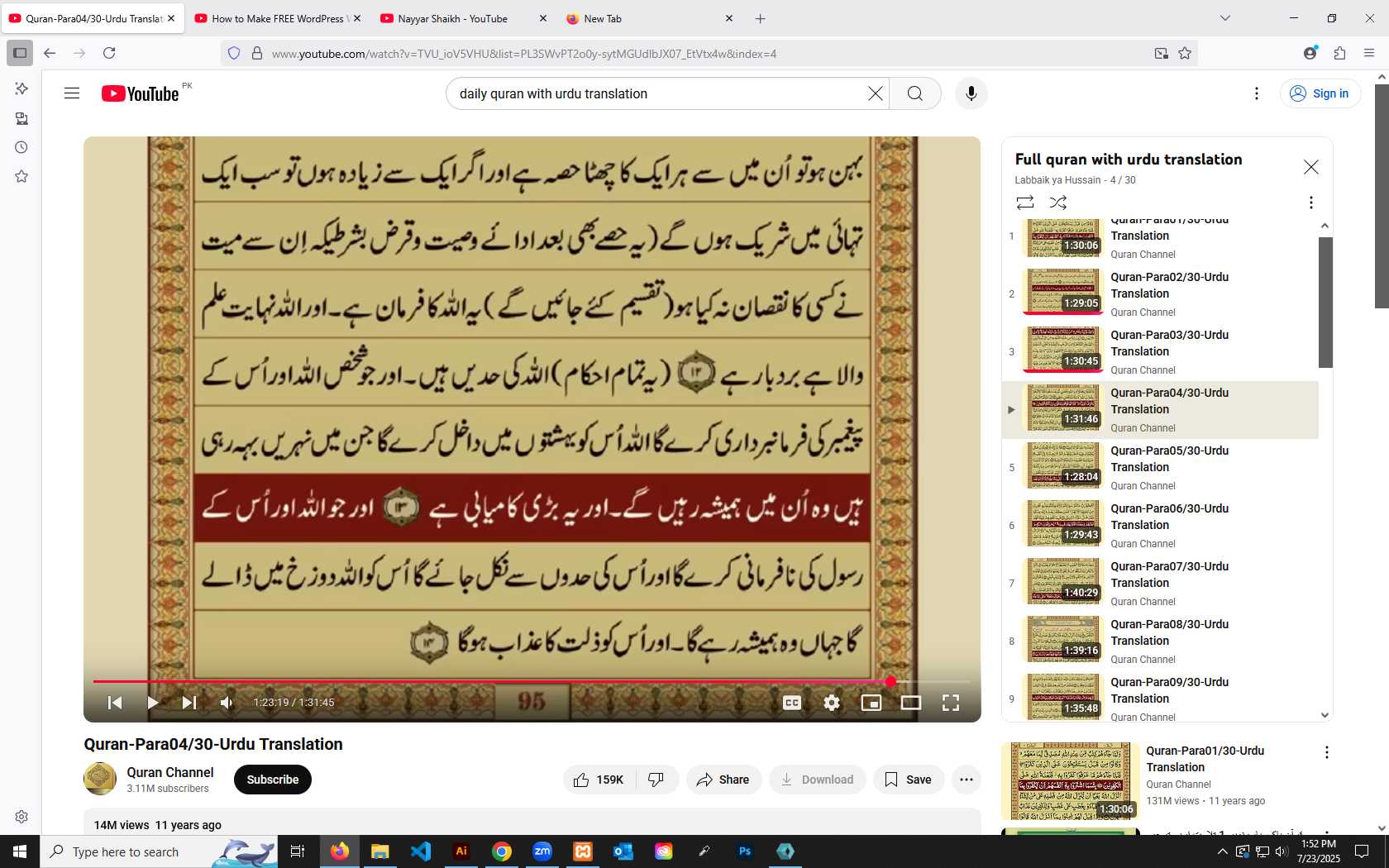
Task: Open Quran Channel name link
Action: (170, 772)
